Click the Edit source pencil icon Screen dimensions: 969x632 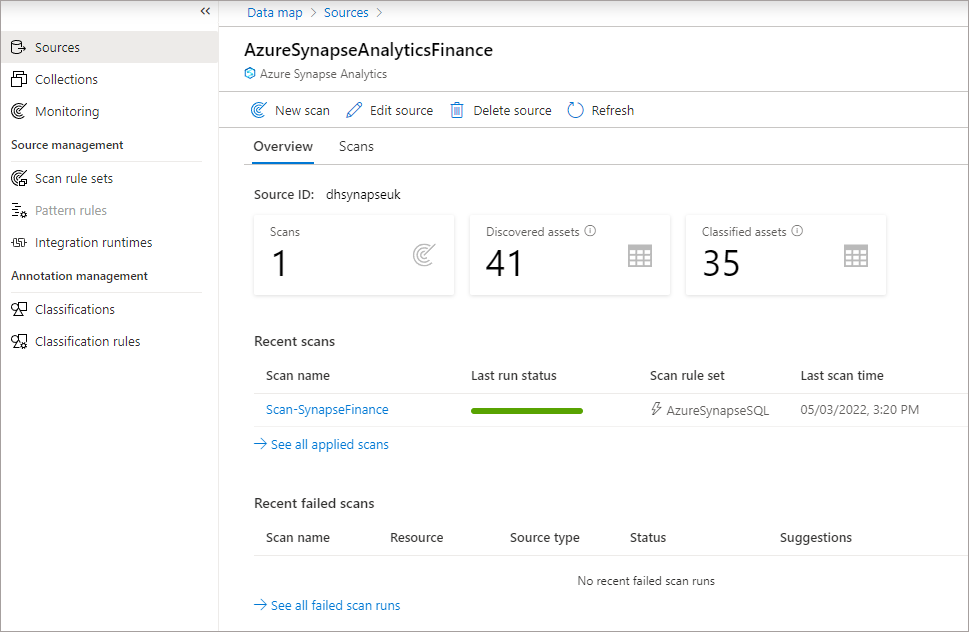pyautogui.click(x=354, y=110)
